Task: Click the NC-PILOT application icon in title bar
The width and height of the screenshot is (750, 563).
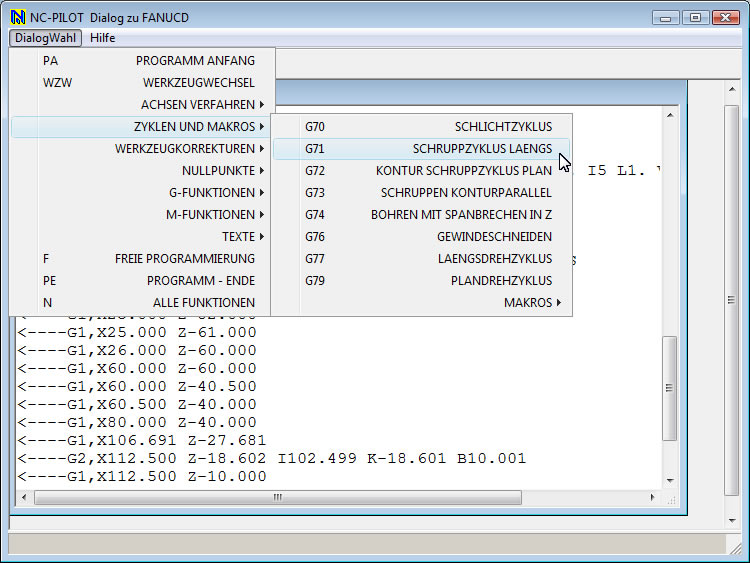Action: tap(17, 17)
